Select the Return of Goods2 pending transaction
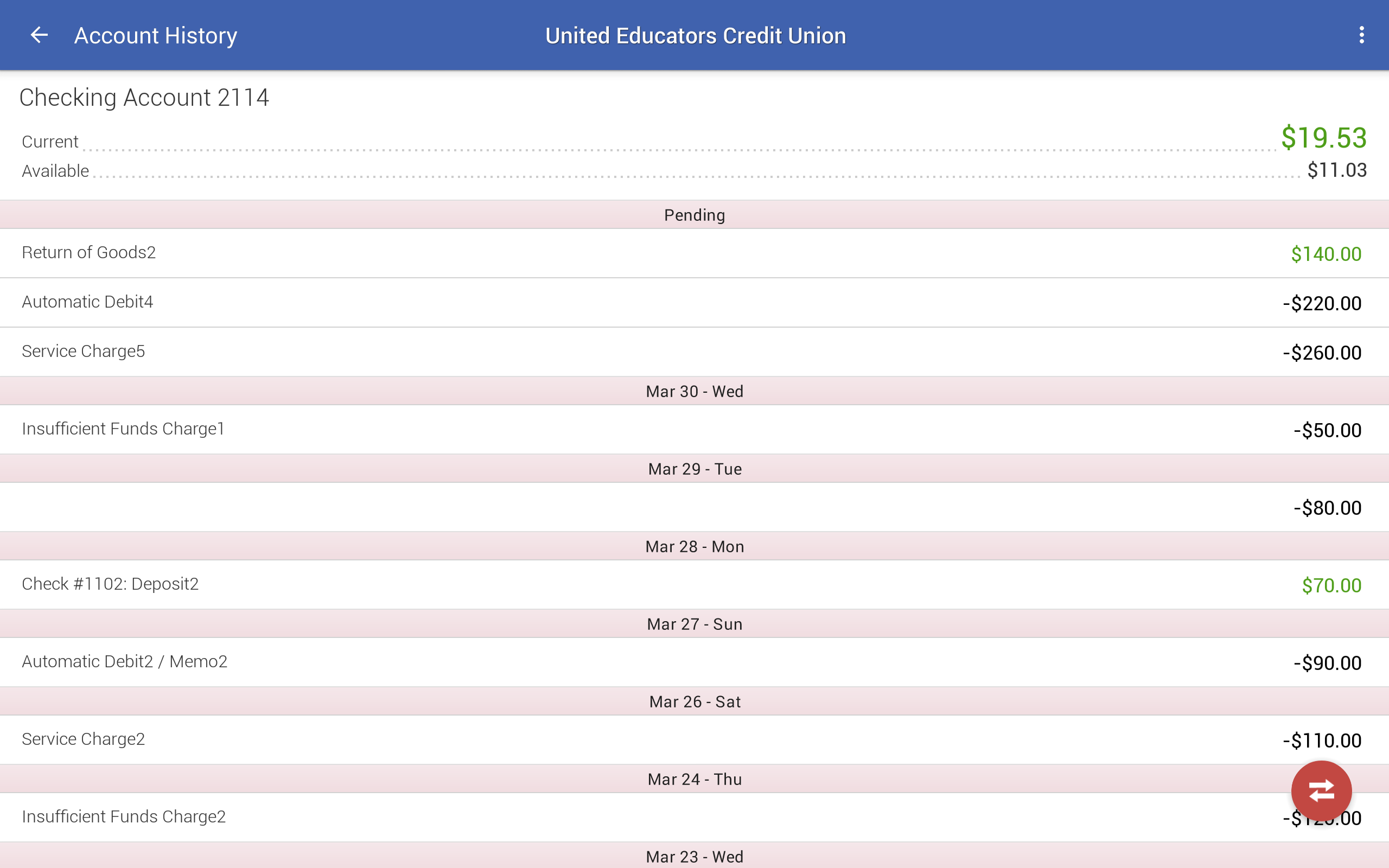This screenshot has width=1389, height=868. tap(694, 253)
